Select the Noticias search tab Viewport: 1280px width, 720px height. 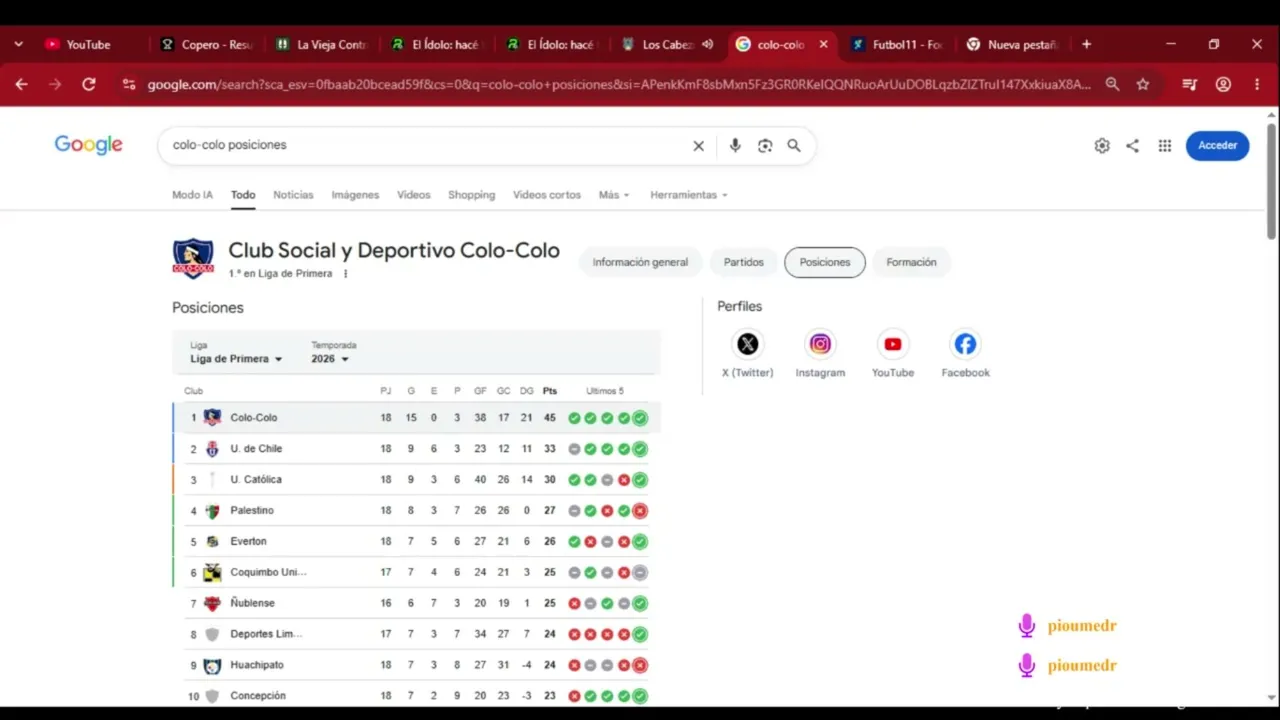[293, 195]
